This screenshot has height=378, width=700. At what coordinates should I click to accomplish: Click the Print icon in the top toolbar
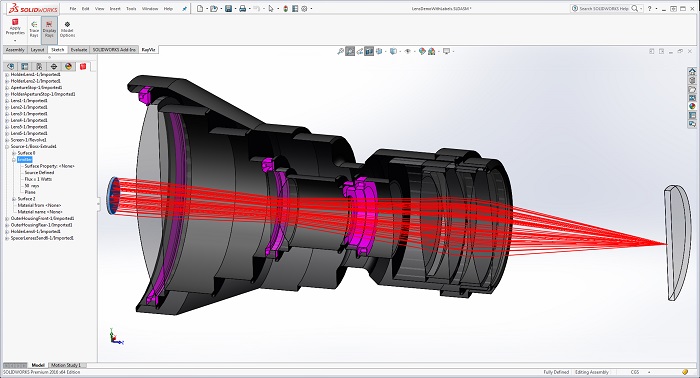click(x=242, y=8)
